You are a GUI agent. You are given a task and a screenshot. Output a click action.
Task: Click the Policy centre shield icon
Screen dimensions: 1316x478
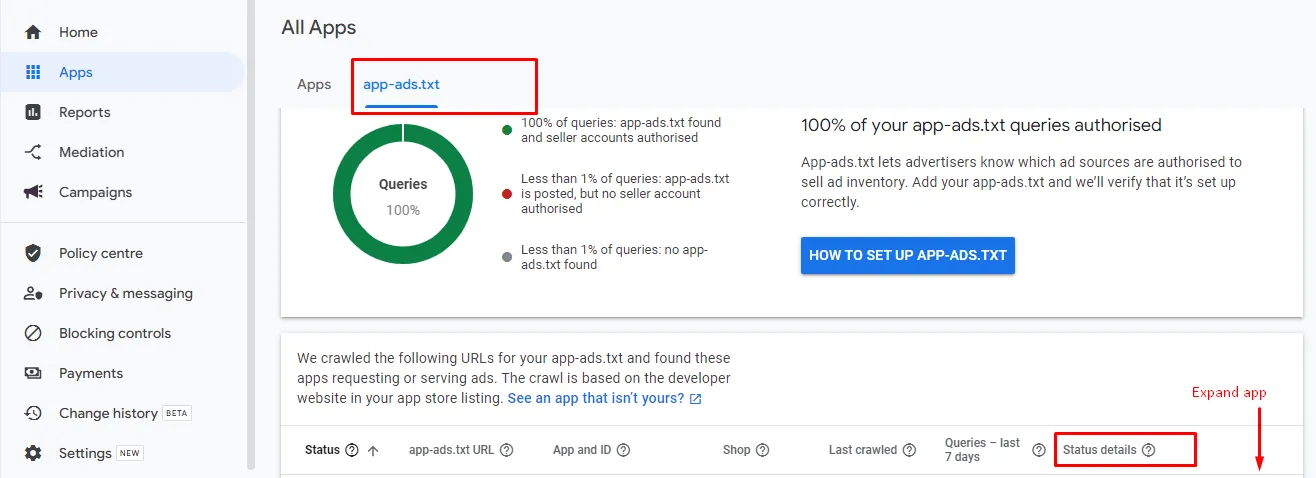click(33, 253)
